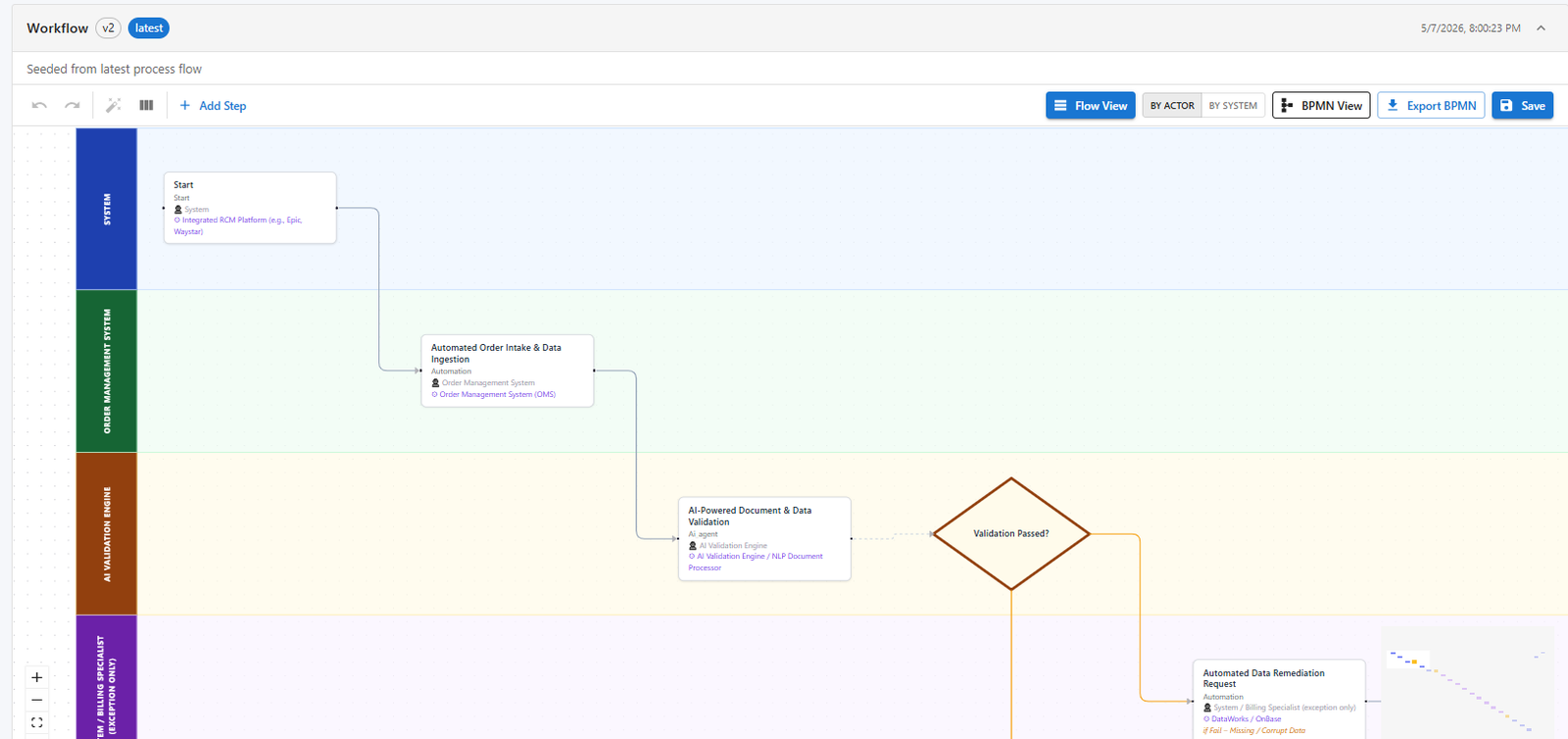Click the columns icon in the toolbar

[146, 106]
